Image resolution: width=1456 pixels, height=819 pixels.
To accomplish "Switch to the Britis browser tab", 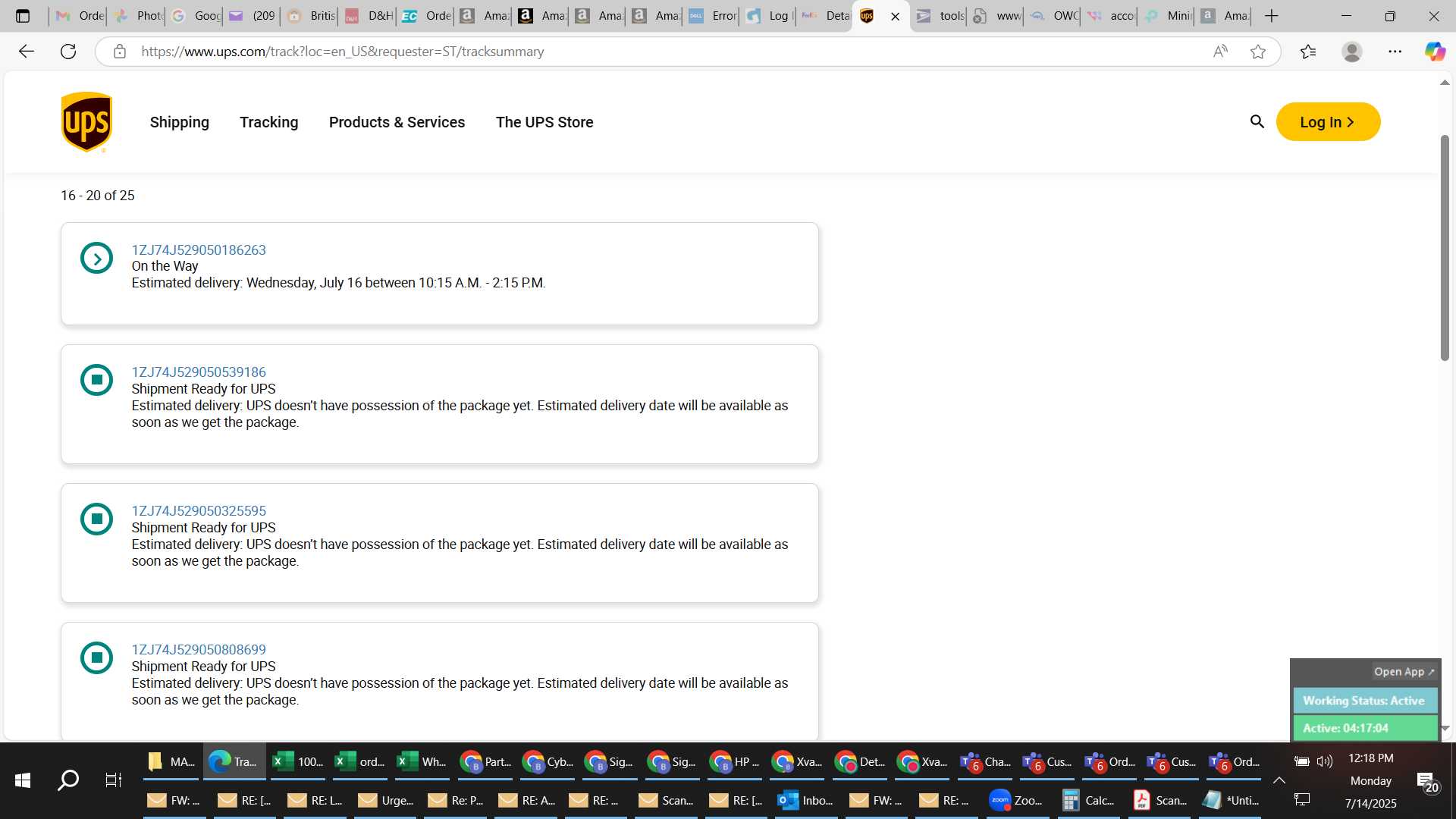I will 310,16.
